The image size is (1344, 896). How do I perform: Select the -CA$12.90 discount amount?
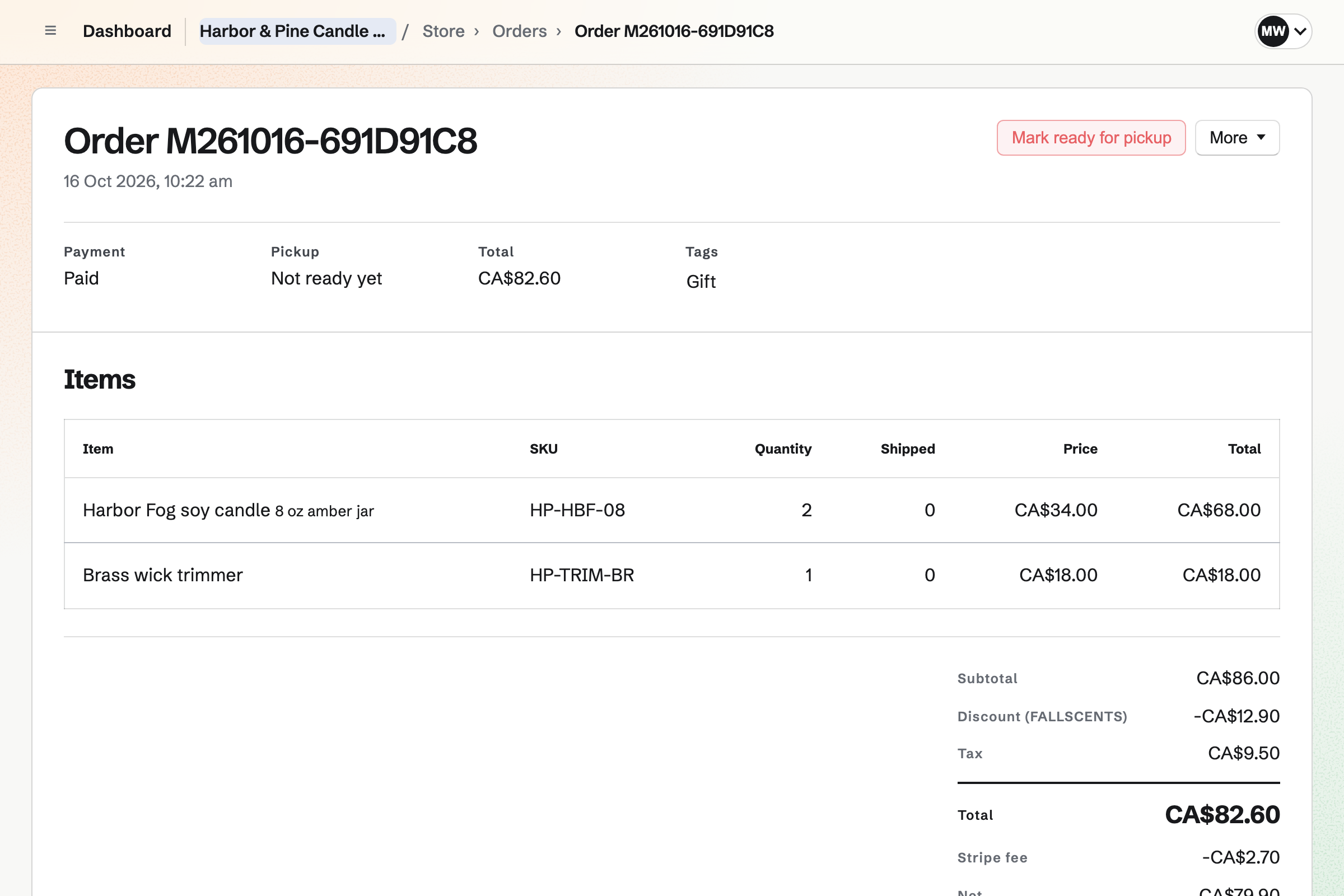1236,717
